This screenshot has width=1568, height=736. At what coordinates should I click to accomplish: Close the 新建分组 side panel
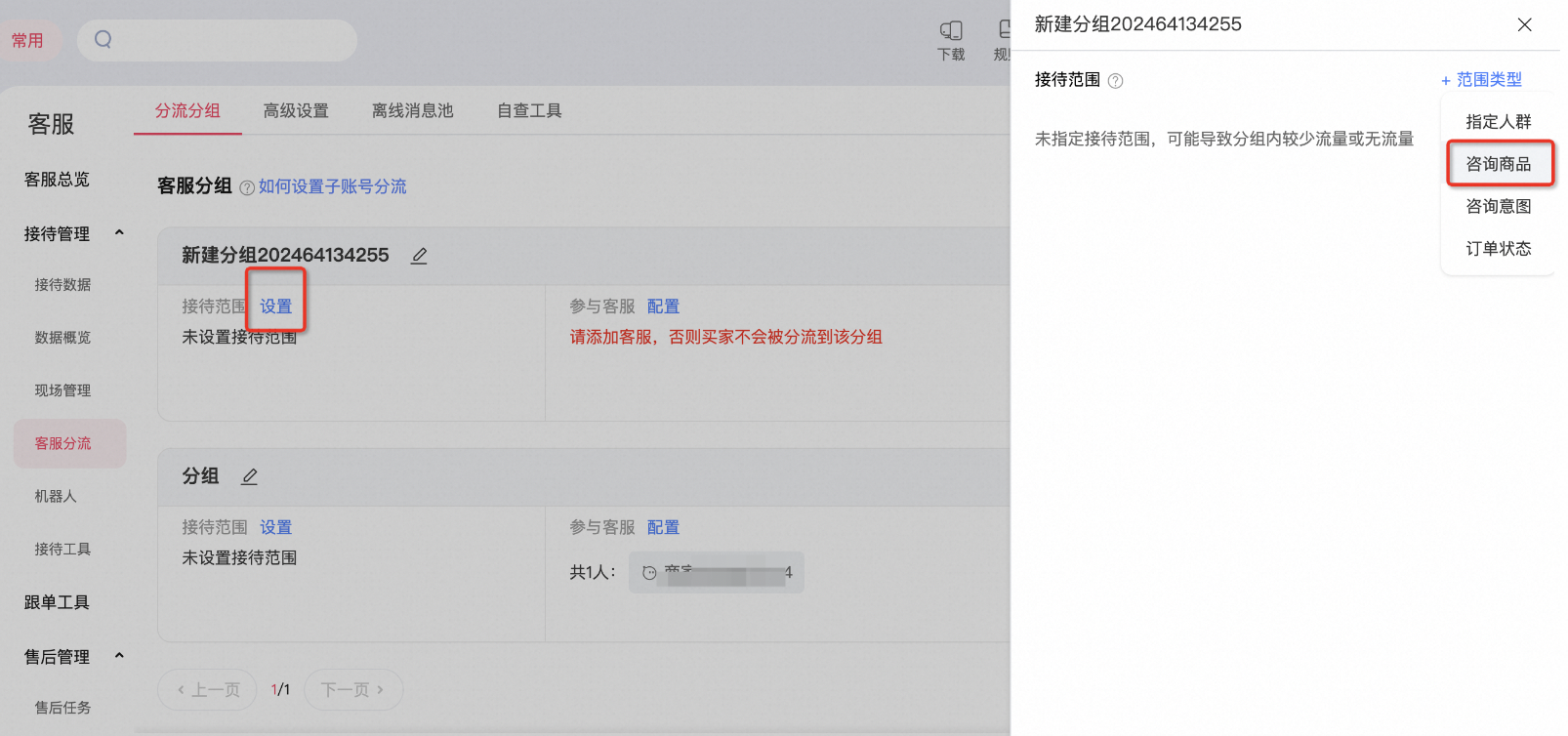tap(1524, 24)
